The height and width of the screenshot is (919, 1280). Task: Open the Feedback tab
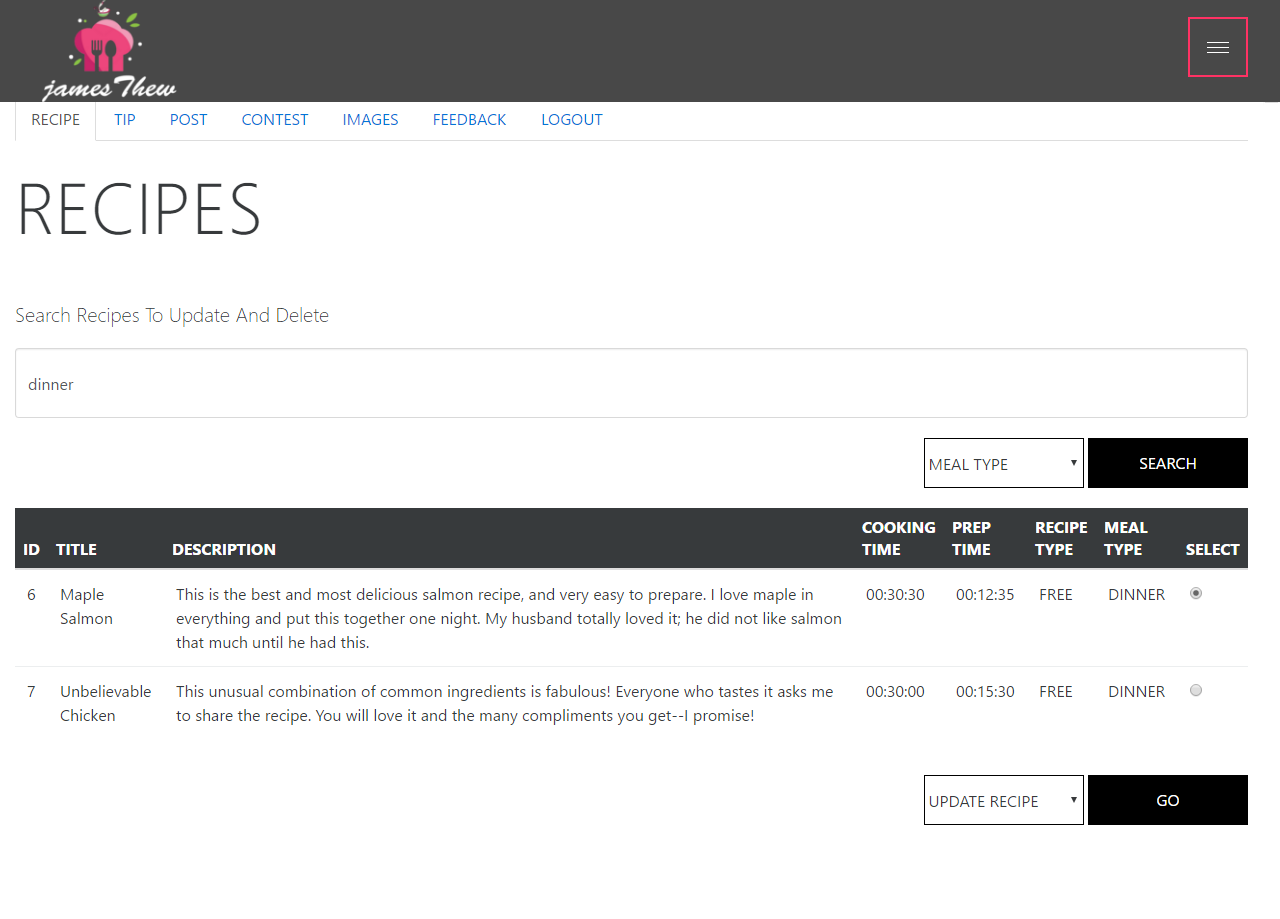pos(469,120)
